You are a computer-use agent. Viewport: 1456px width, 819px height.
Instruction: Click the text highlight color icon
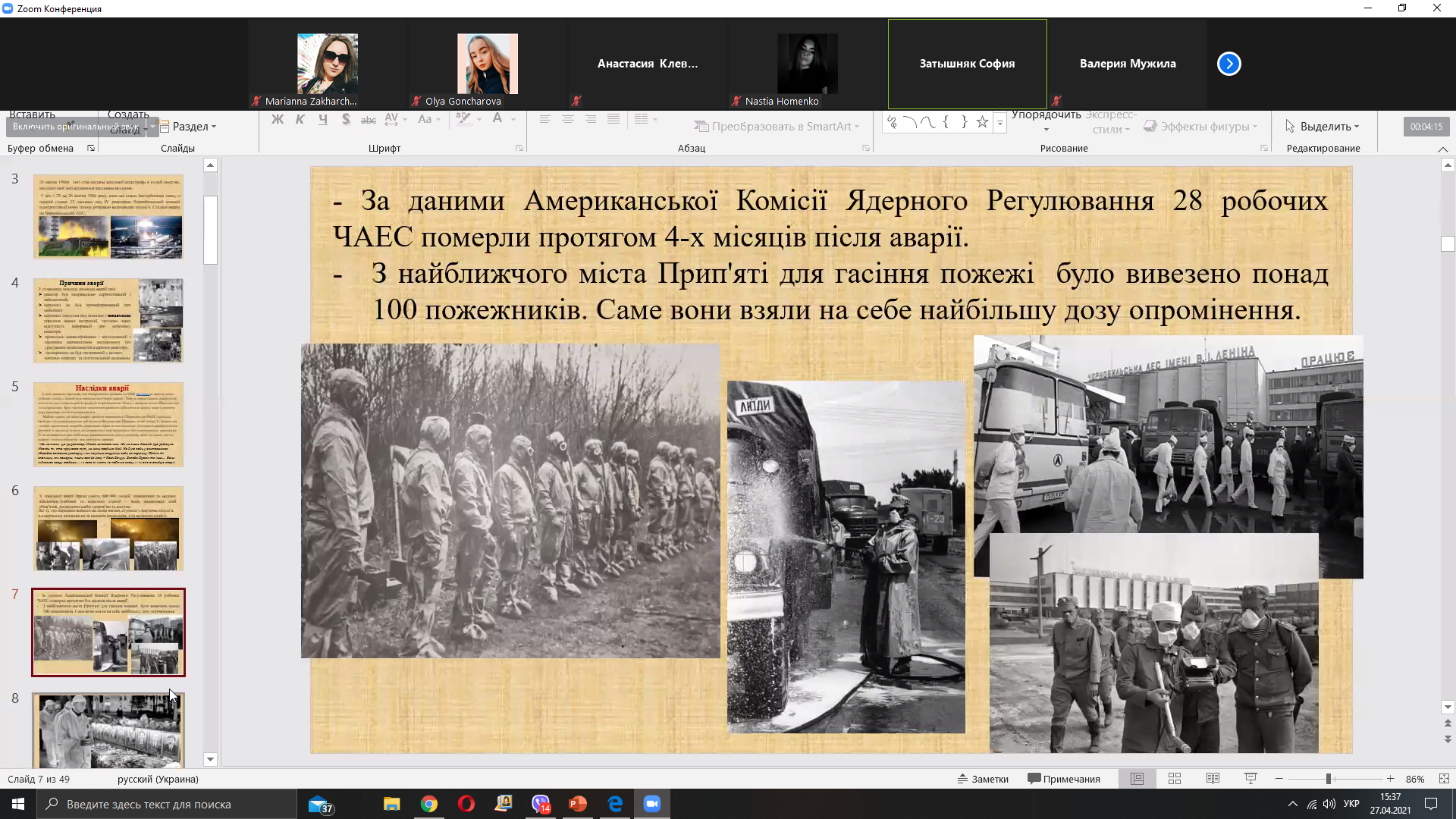[x=463, y=119]
